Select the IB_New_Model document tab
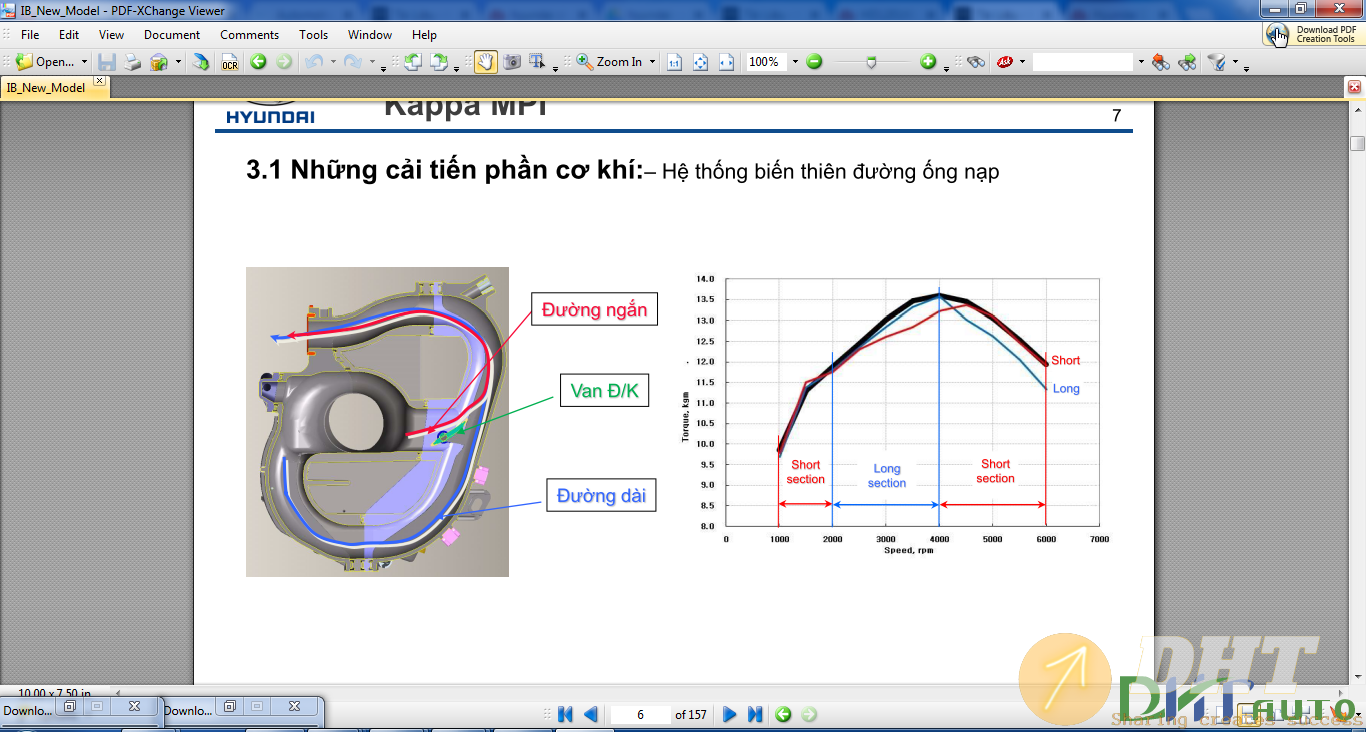This screenshot has height=732, width=1366. tap(46, 88)
